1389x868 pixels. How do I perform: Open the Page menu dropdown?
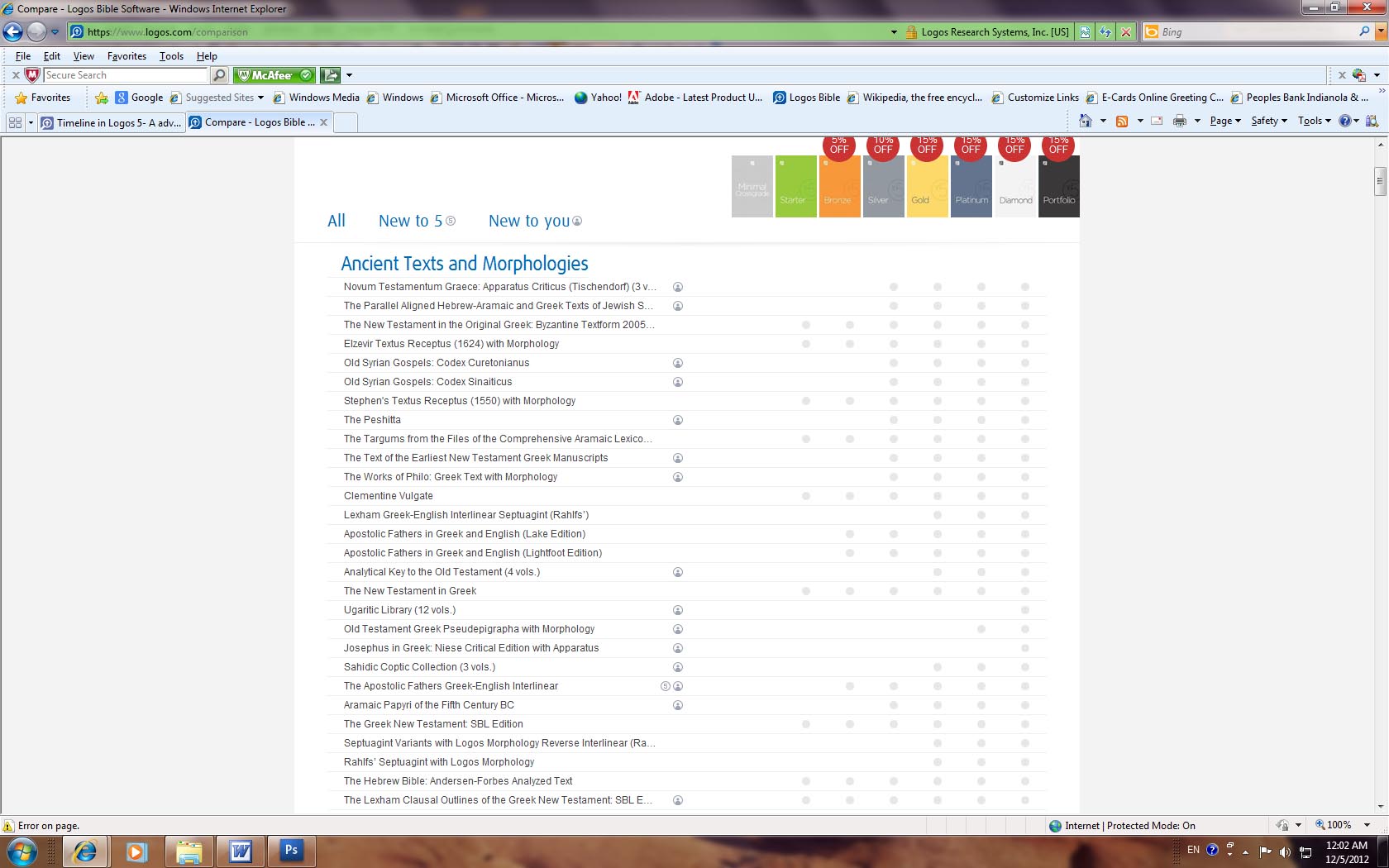click(x=1225, y=121)
